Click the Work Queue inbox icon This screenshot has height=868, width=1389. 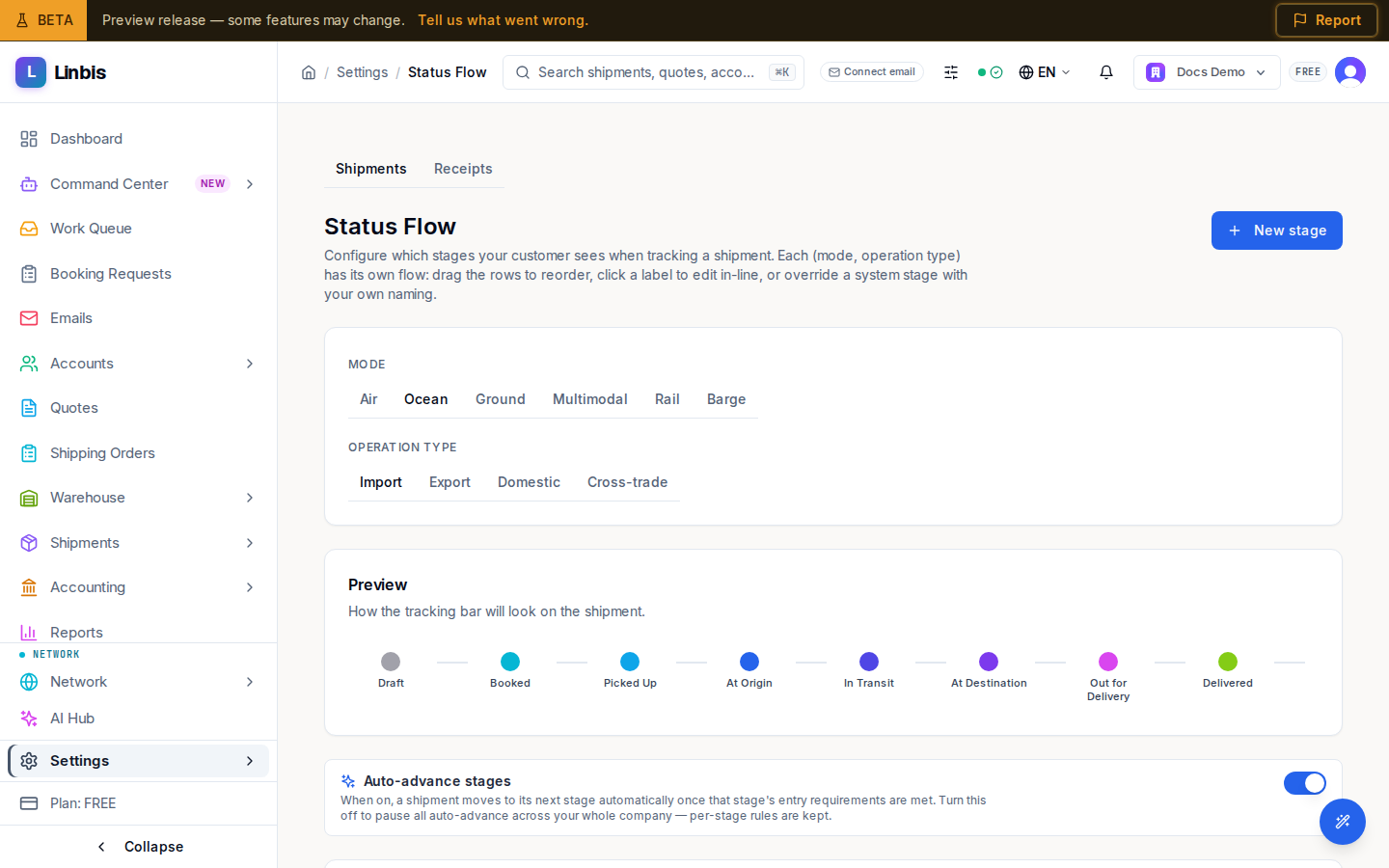29,229
